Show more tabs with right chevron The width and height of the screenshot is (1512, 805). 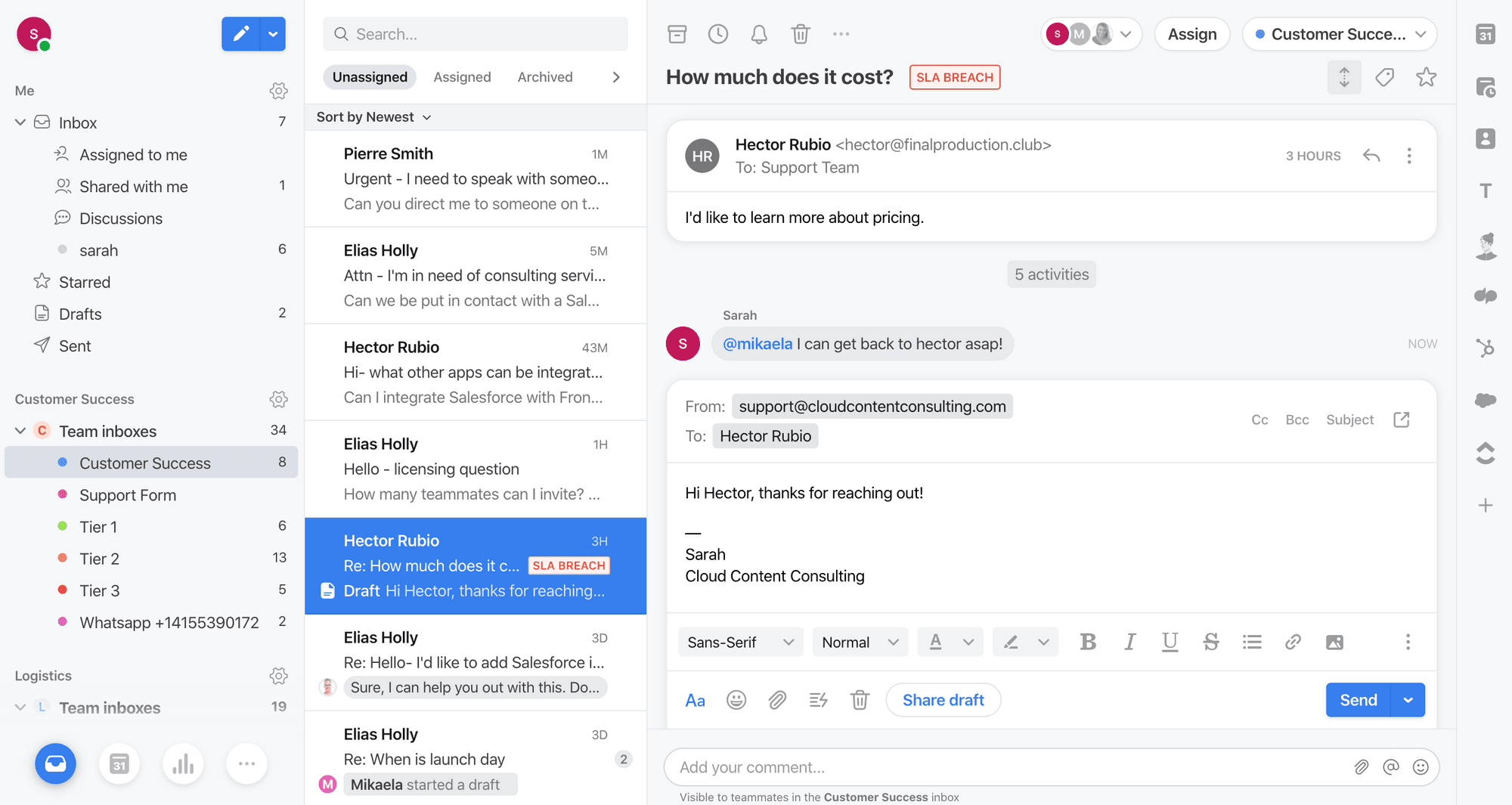pos(615,77)
